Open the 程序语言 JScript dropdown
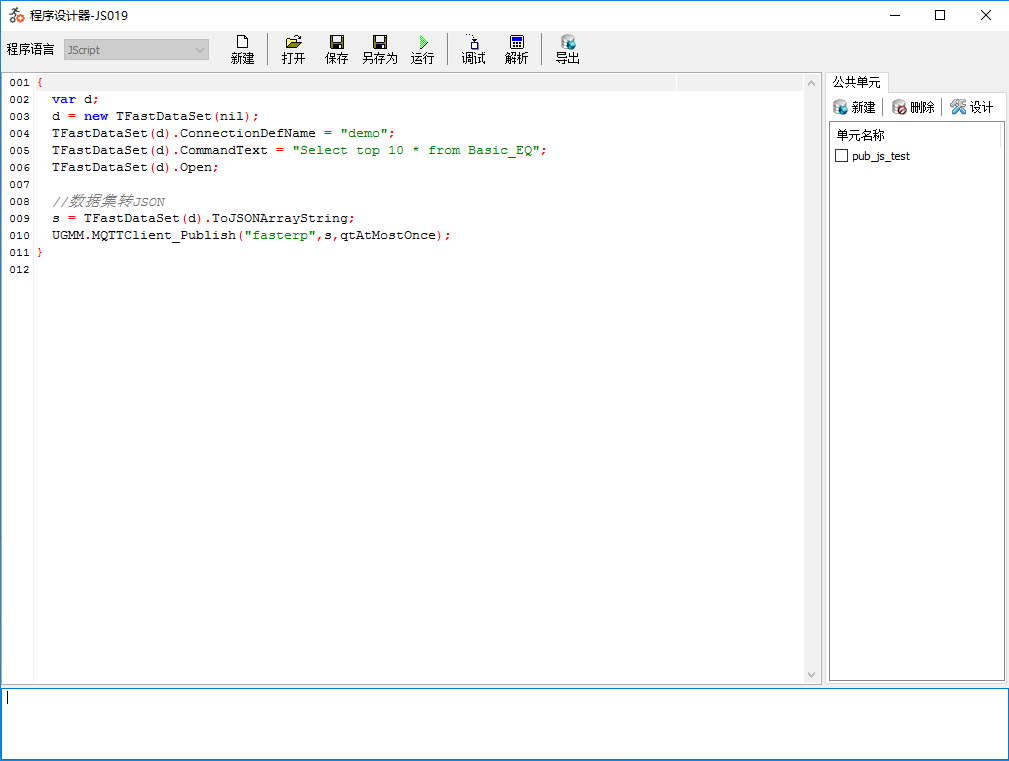 (136, 50)
